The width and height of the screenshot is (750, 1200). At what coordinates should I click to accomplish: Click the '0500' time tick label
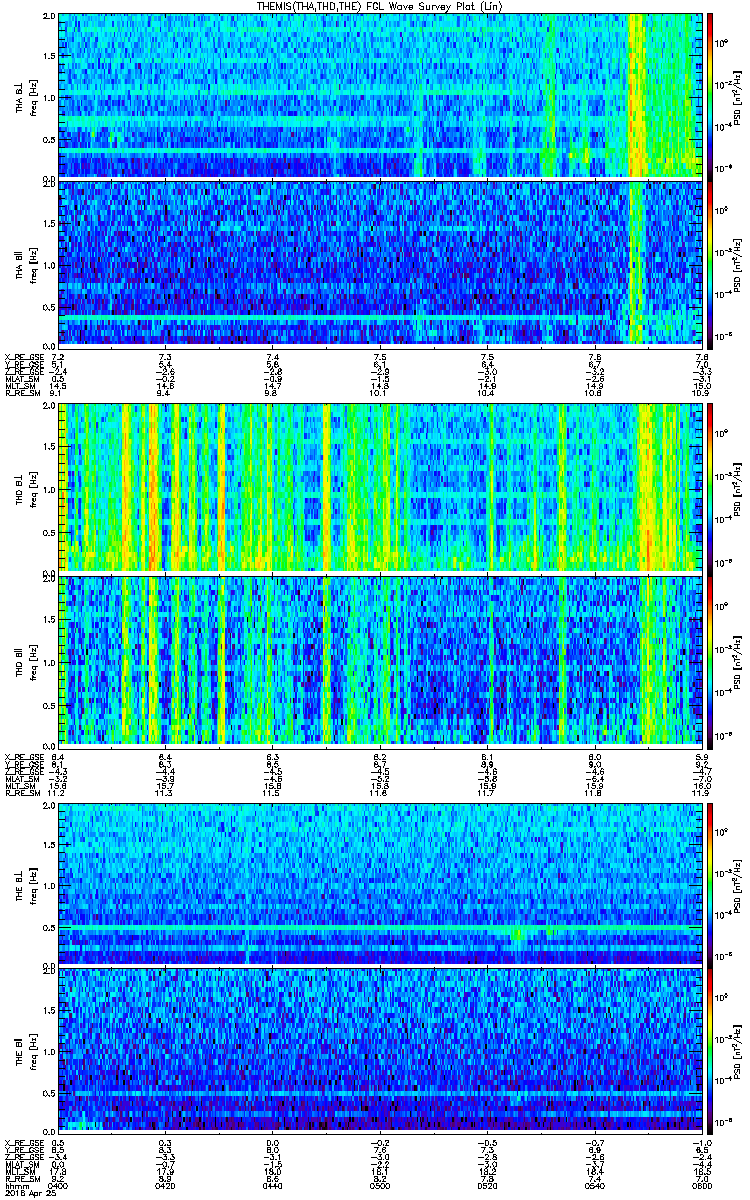[x=380, y=1184]
